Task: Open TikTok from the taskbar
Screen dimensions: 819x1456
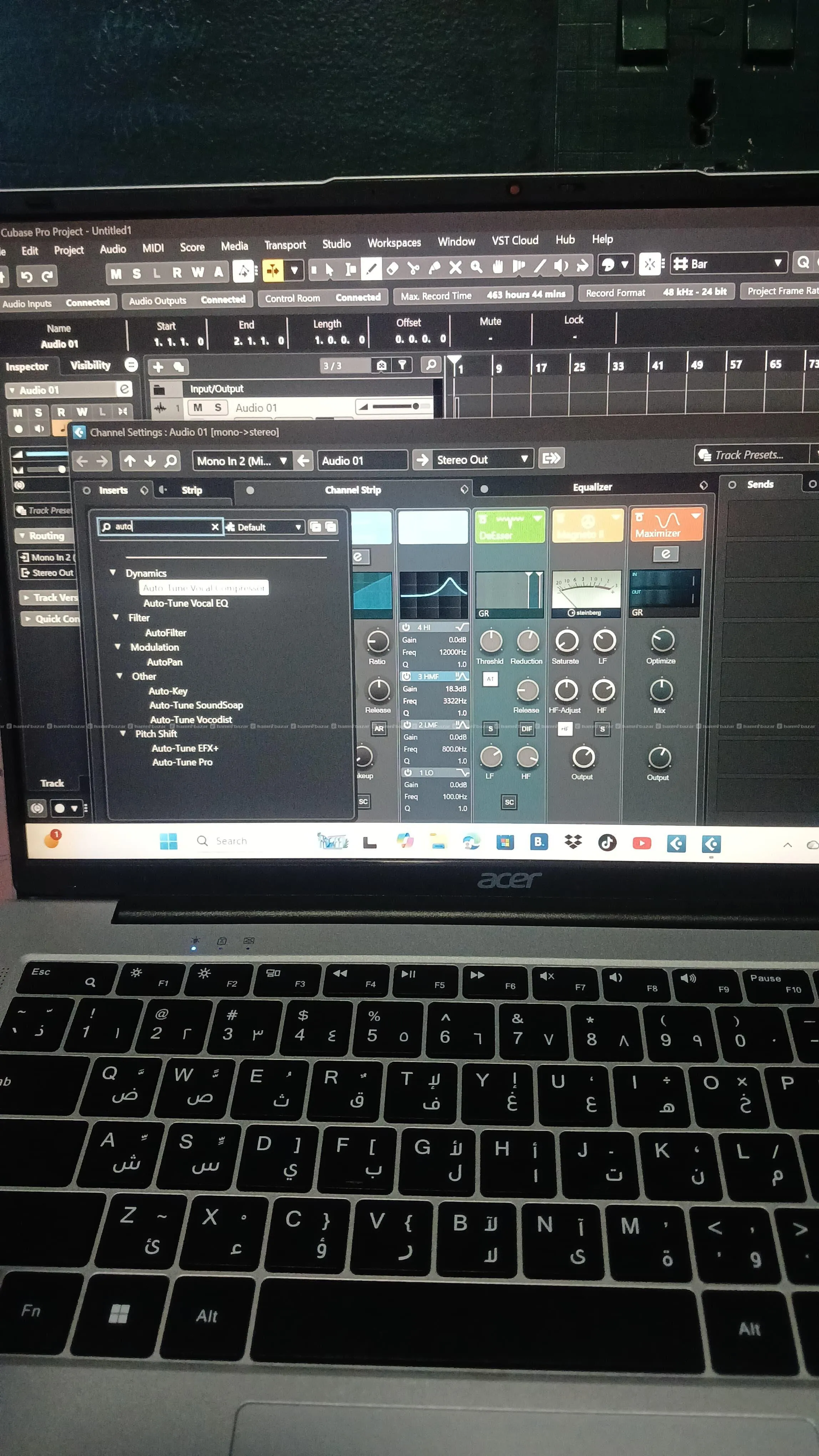Action: (607, 843)
